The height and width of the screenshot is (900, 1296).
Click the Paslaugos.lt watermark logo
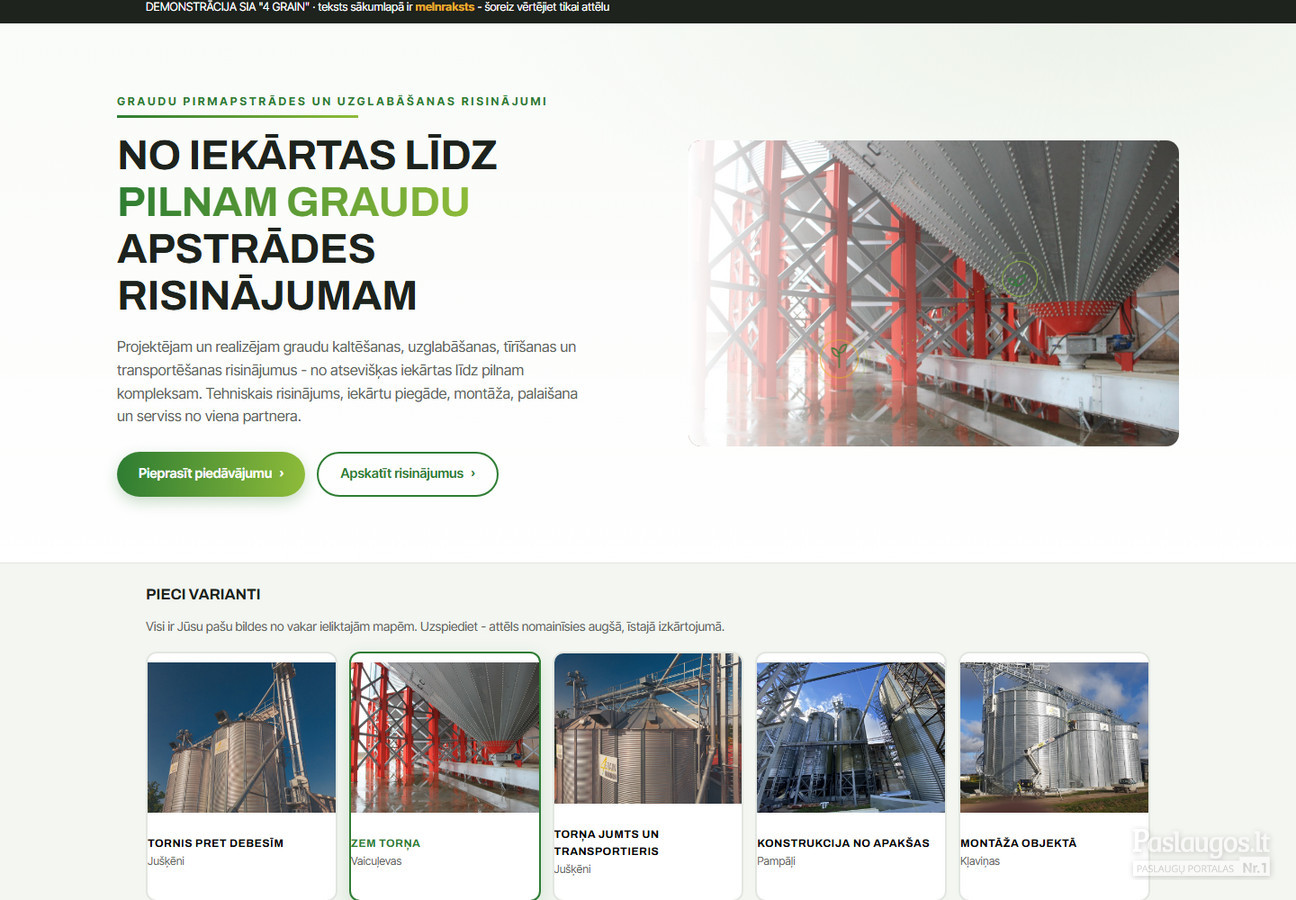(x=1201, y=853)
